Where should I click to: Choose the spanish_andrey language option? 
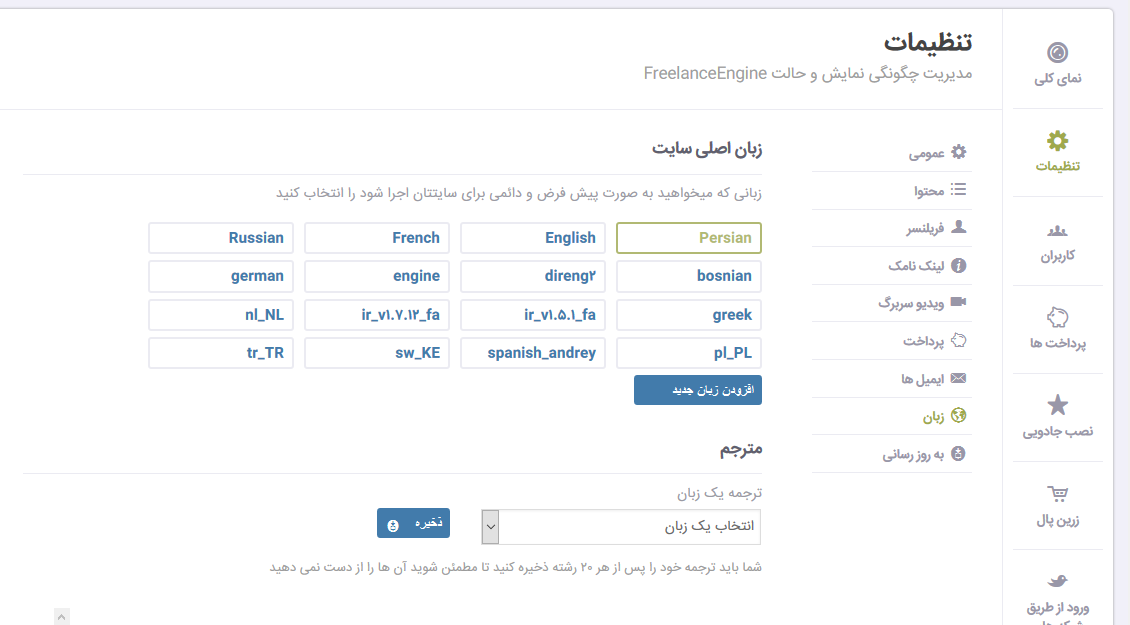[533, 353]
